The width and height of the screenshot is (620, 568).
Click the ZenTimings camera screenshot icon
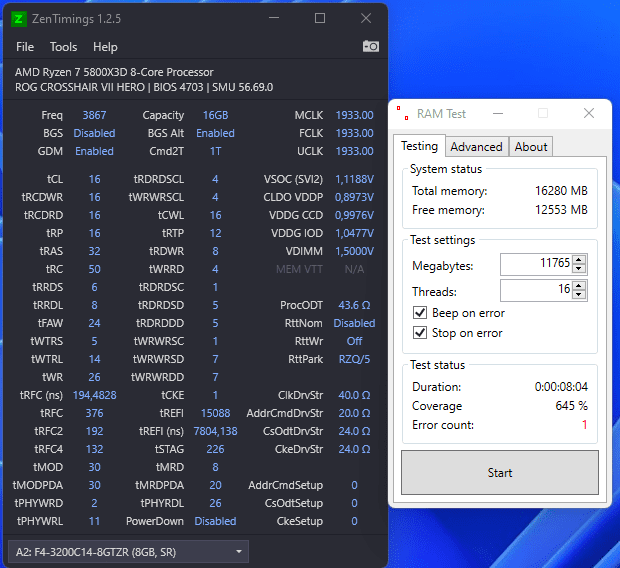370,46
